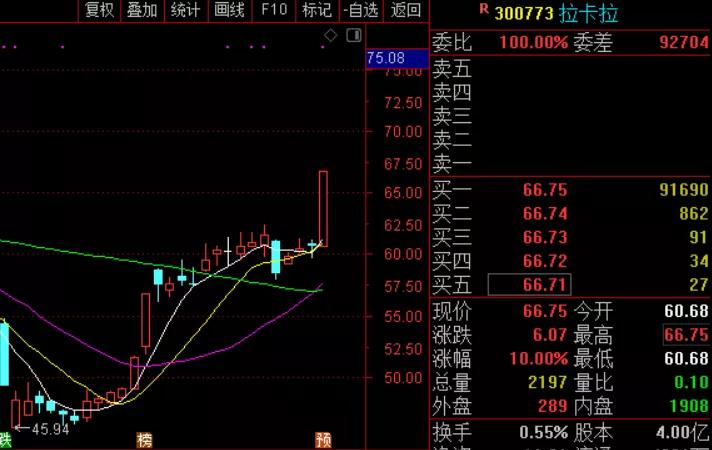
Task: Click the 卖五 sell level row
Action: point(570,69)
